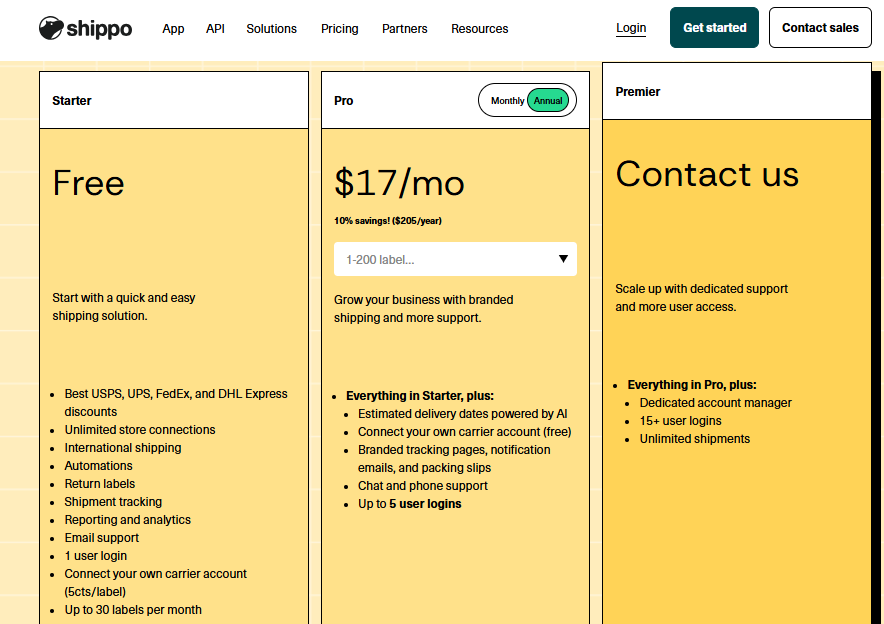The height and width of the screenshot is (624, 884).
Task: Click 10% savings ($205/year) text
Action: tap(388, 221)
